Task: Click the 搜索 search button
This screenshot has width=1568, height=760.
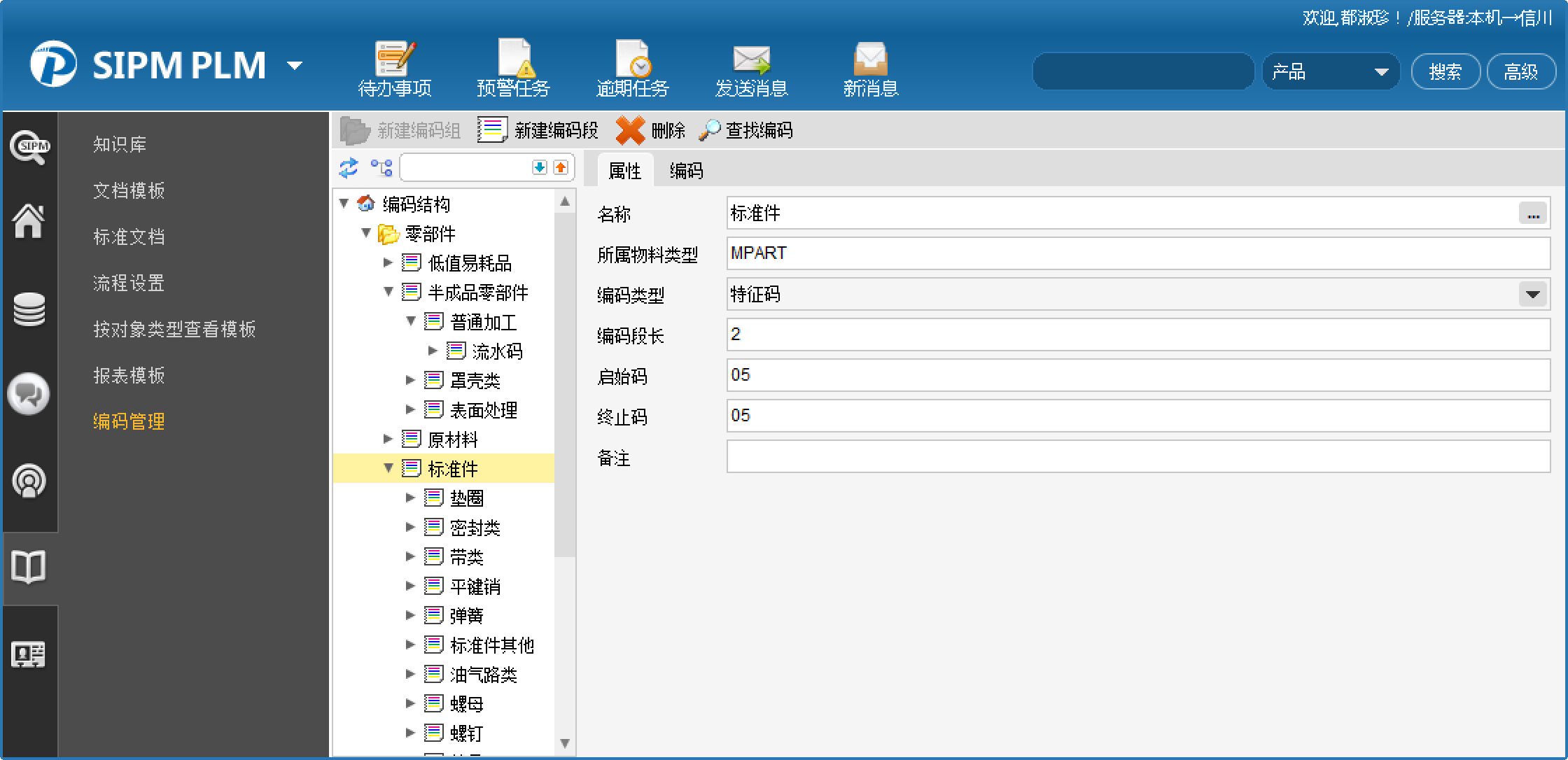Action: click(x=1445, y=71)
